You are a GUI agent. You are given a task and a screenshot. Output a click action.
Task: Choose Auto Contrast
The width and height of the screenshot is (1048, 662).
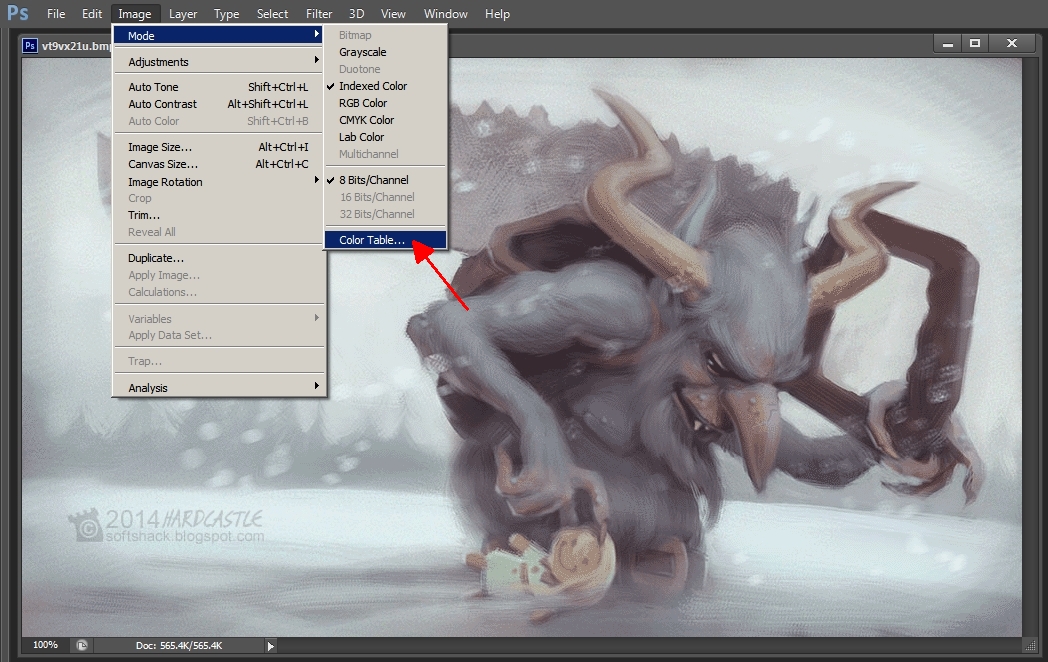tap(219, 104)
